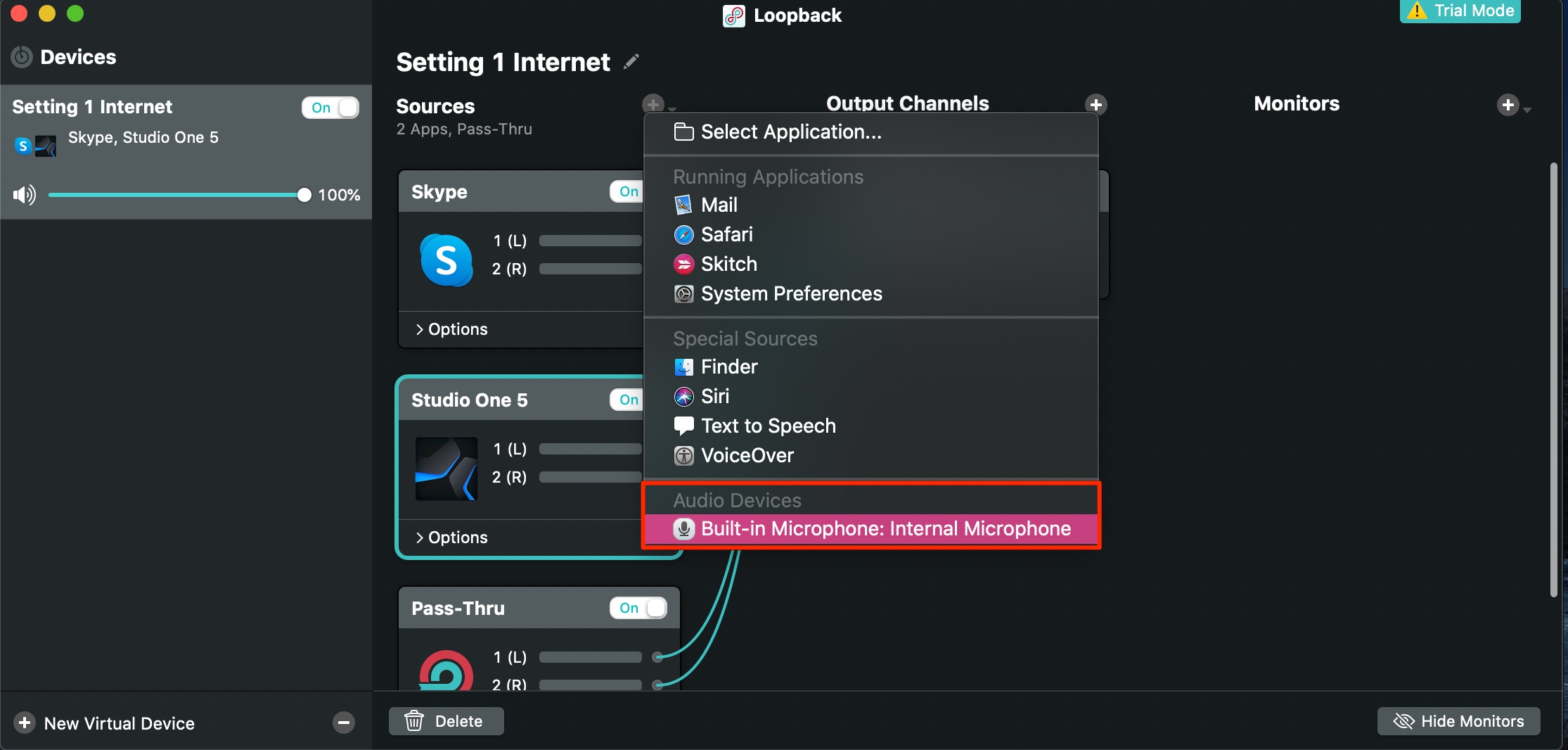Click plus icon beside New Virtual Device
1568x750 pixels.
tap(25, 723)
